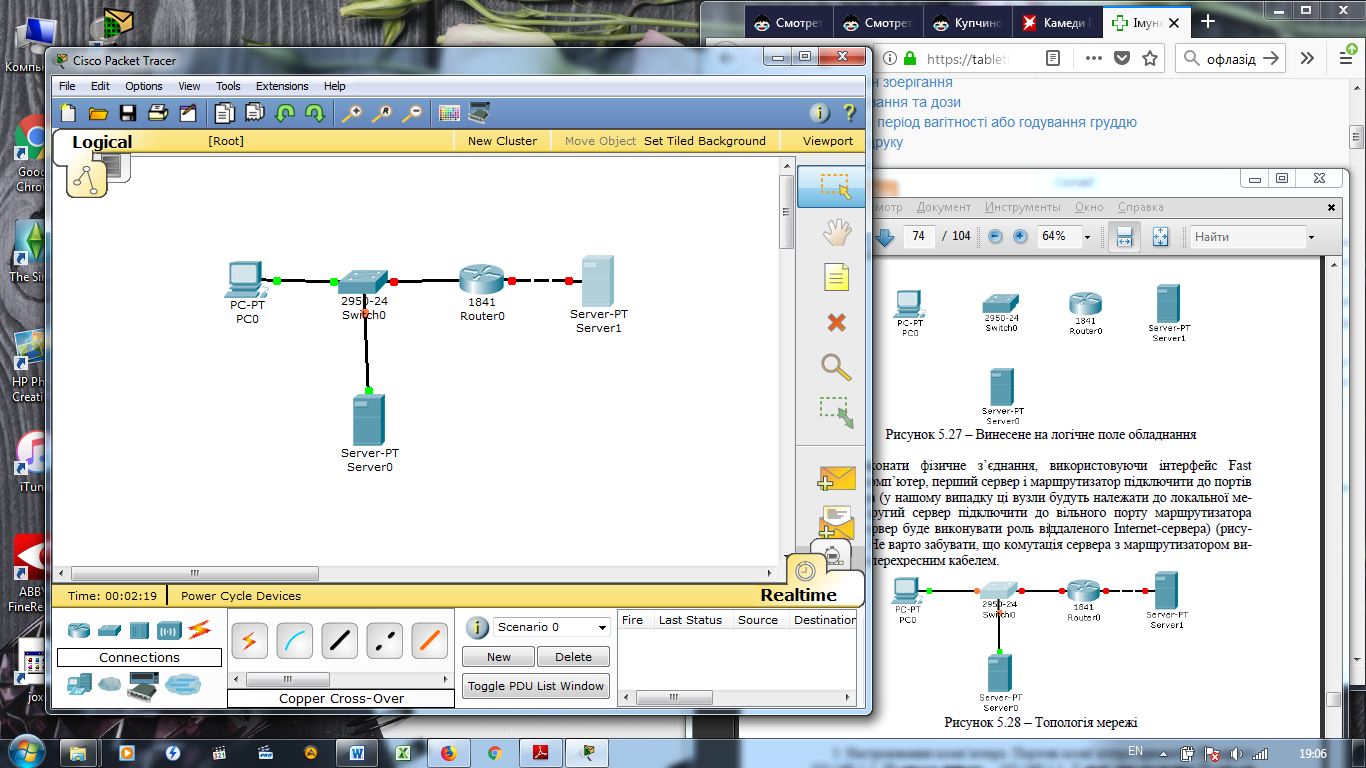Select the Routers device category
The width and height of the screenshot is (1366, 768).
[x=79, y=630]
